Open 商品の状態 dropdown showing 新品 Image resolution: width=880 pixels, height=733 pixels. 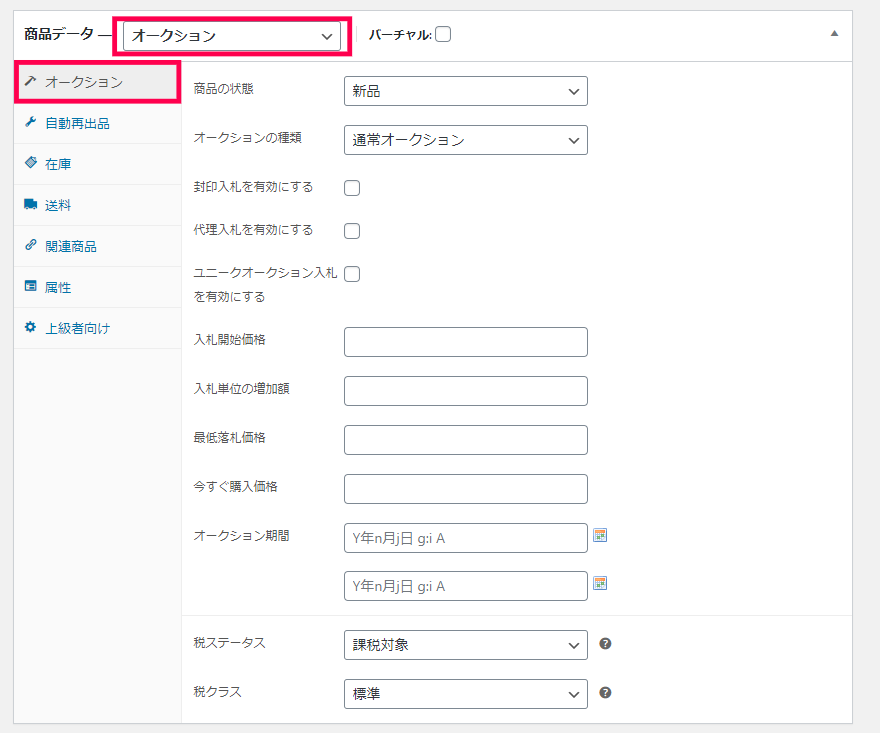(x=466, y=91)
